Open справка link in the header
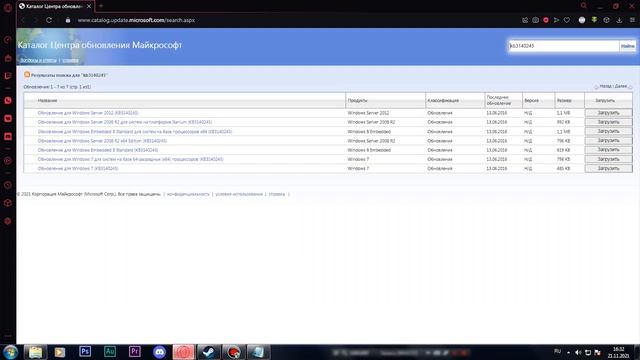This screenshot has width=640, height=360. pos(70,60)
